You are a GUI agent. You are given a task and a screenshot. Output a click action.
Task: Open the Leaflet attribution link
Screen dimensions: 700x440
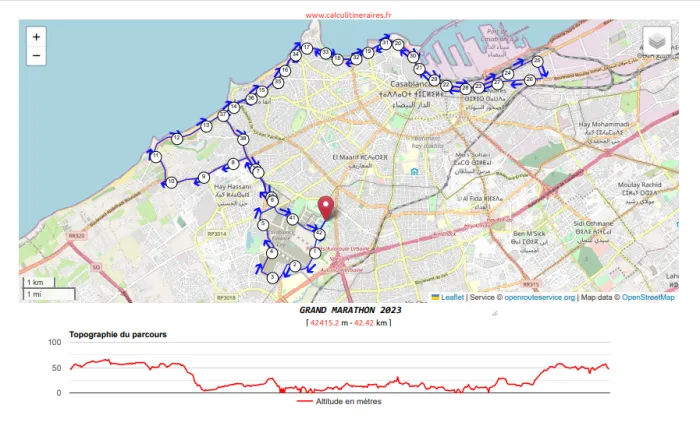(x=451, y=297)
